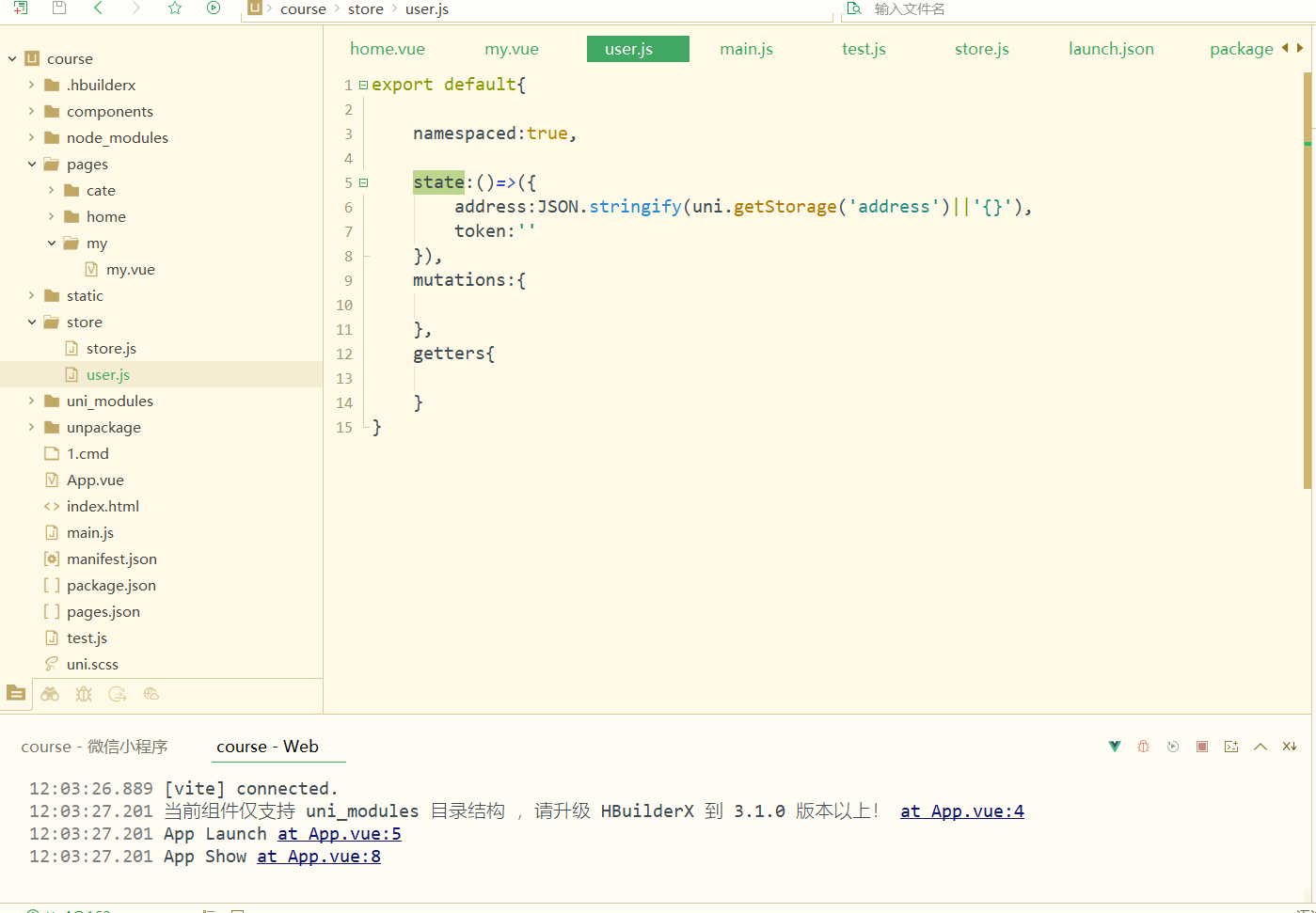The width and height of the screenshot is (1316, 913).
Task: Expand the unpackage folder
Action: pyautogui.click(x=31, y=427)
